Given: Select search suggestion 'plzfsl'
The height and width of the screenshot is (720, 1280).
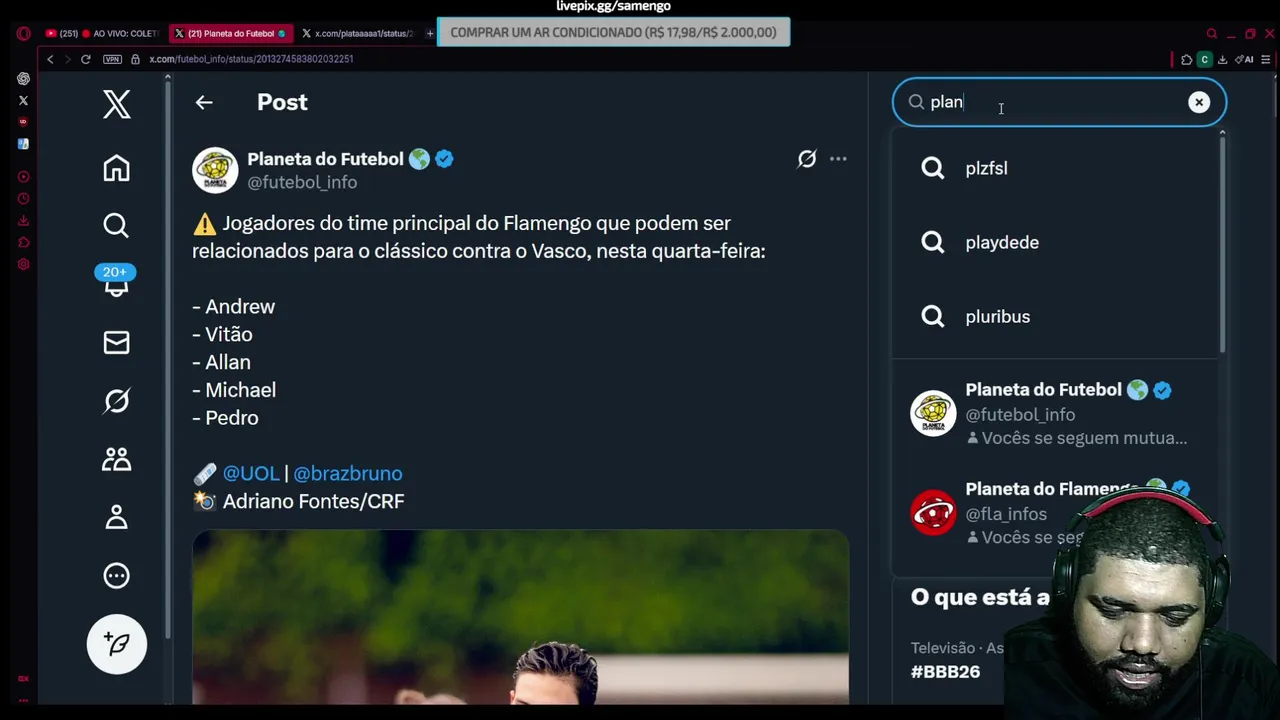Looking at the screenshot, I should (x=1056, y=168).
